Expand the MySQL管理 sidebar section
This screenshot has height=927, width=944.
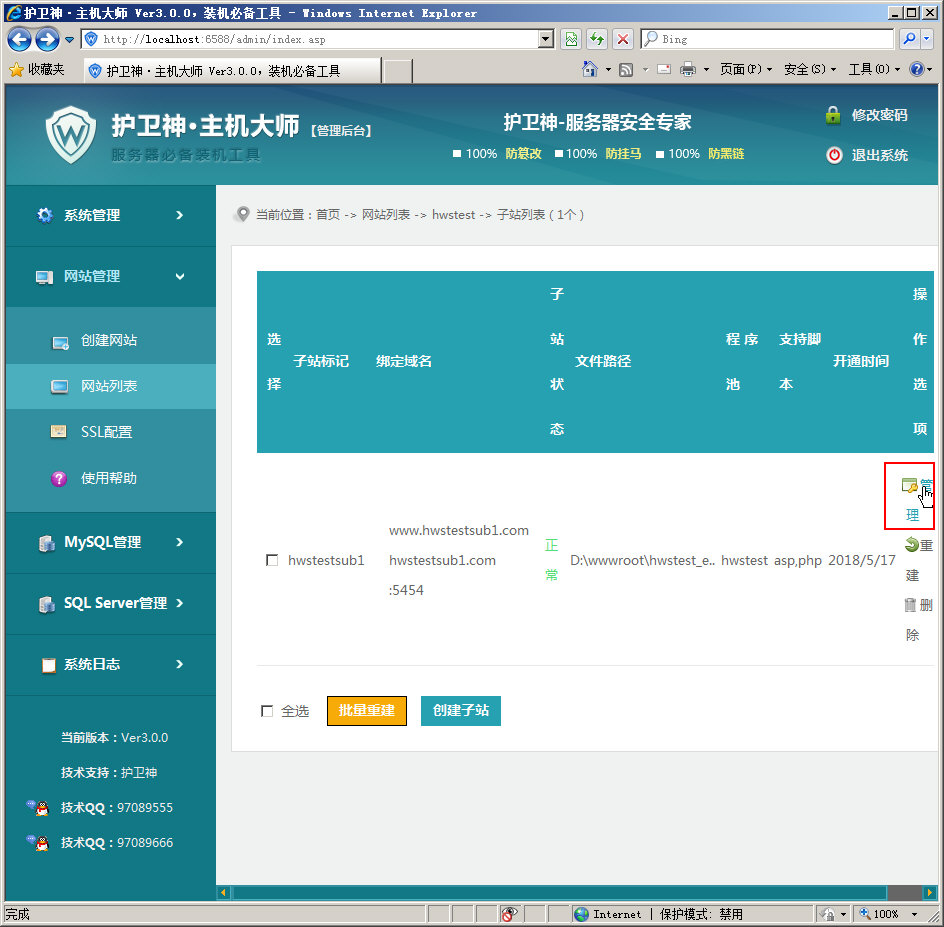point(110,542)
